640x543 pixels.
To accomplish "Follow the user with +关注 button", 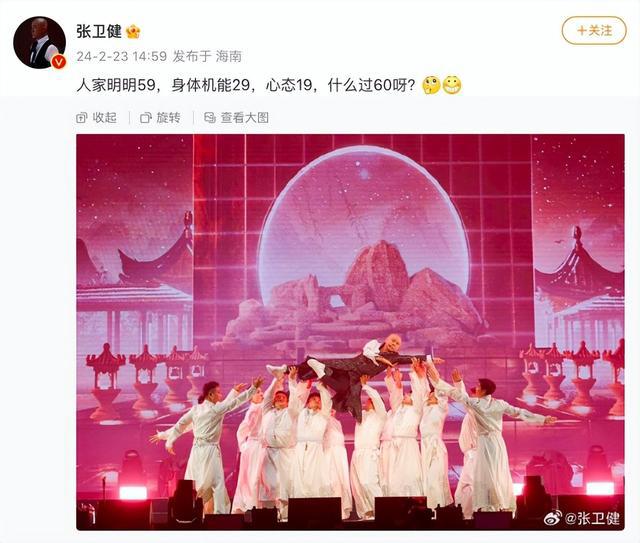I will point(594,31).
